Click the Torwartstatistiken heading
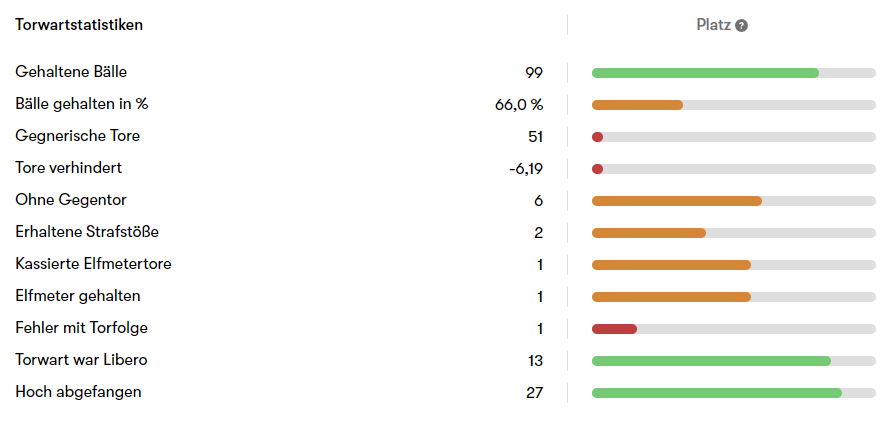889x423 pixels. click(x=79, y=25)
